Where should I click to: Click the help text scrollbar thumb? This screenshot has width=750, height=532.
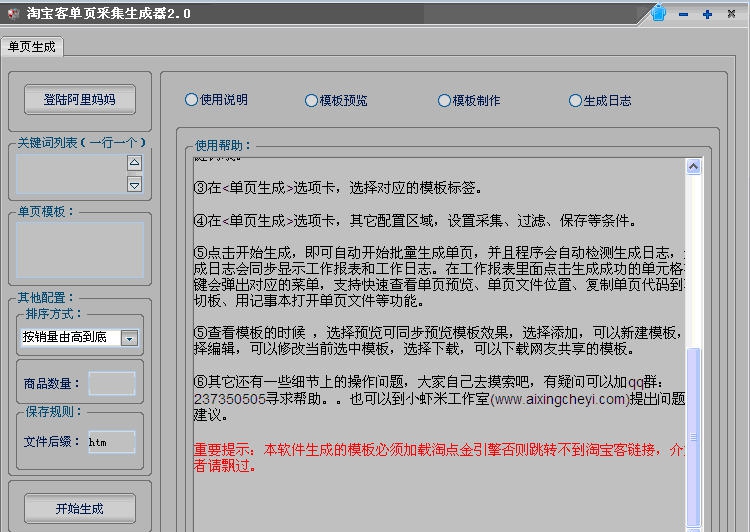point(694,437)
